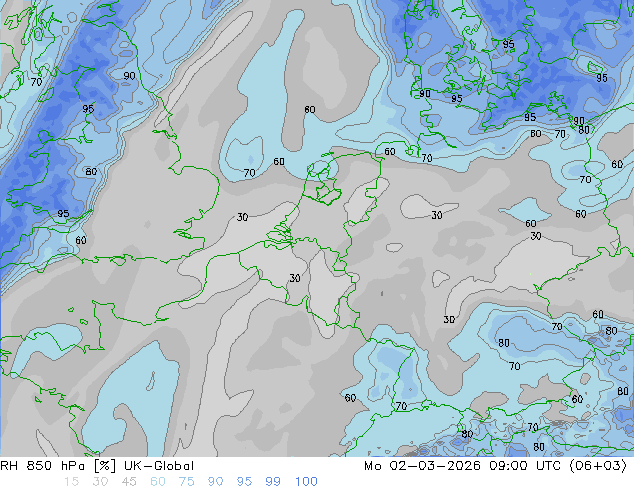Click the legend value 60

coord(158,482)
